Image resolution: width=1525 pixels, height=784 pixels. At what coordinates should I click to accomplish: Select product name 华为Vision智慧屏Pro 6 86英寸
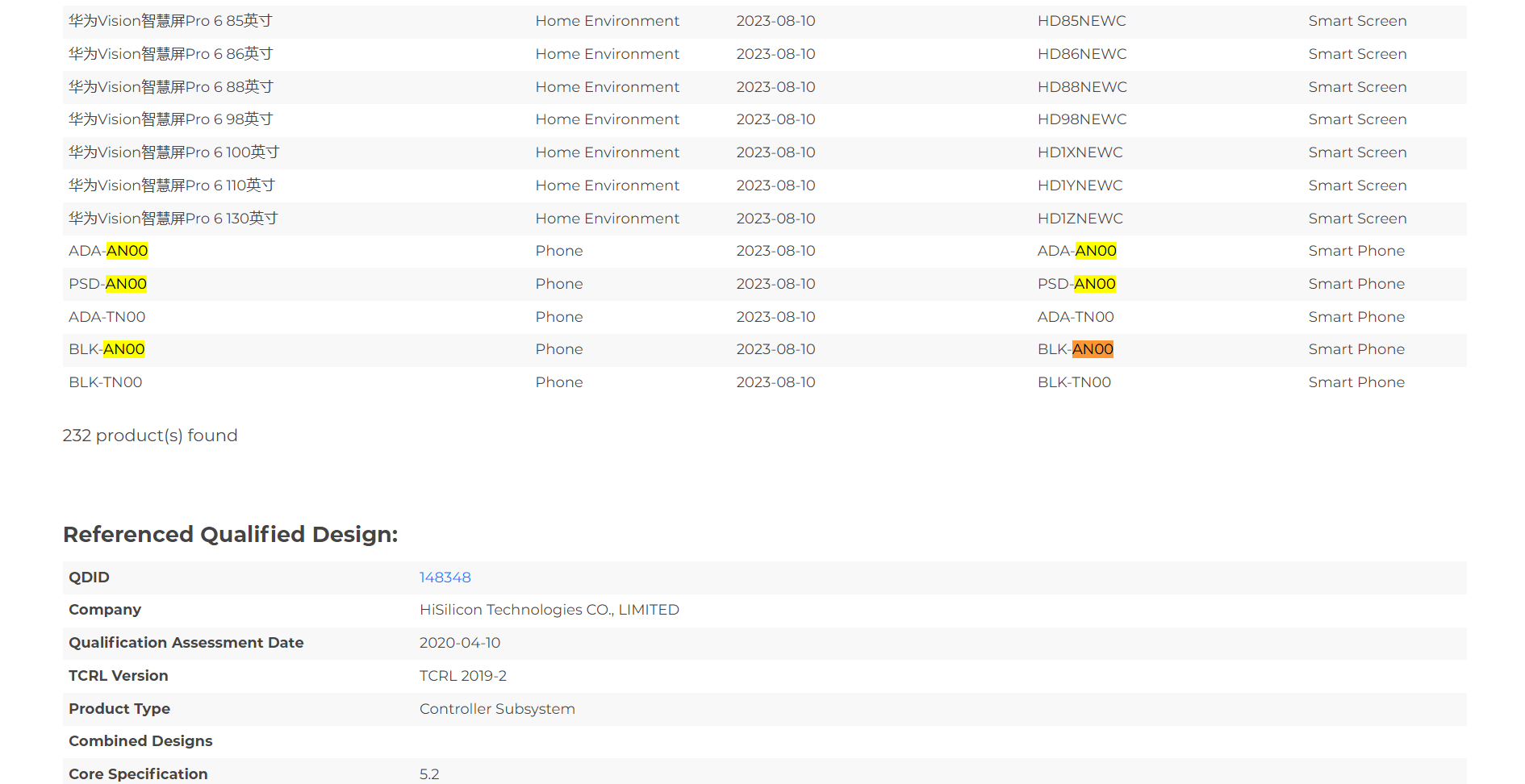pyautogui.click(x=171, y=54)
